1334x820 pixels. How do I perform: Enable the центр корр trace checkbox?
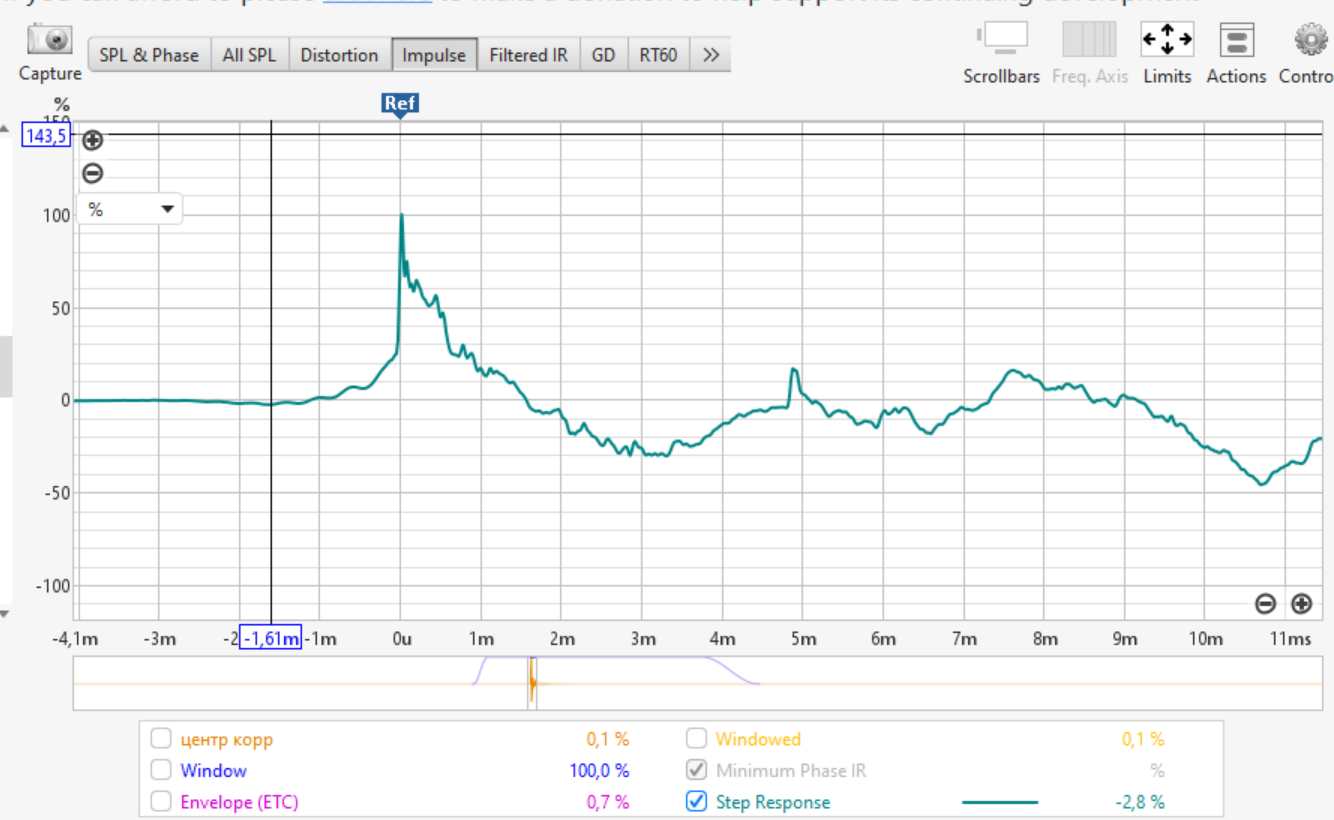coord(161,740)
